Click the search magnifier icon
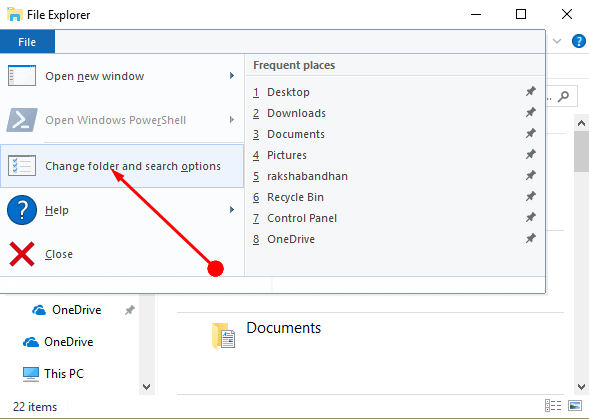 563,96
